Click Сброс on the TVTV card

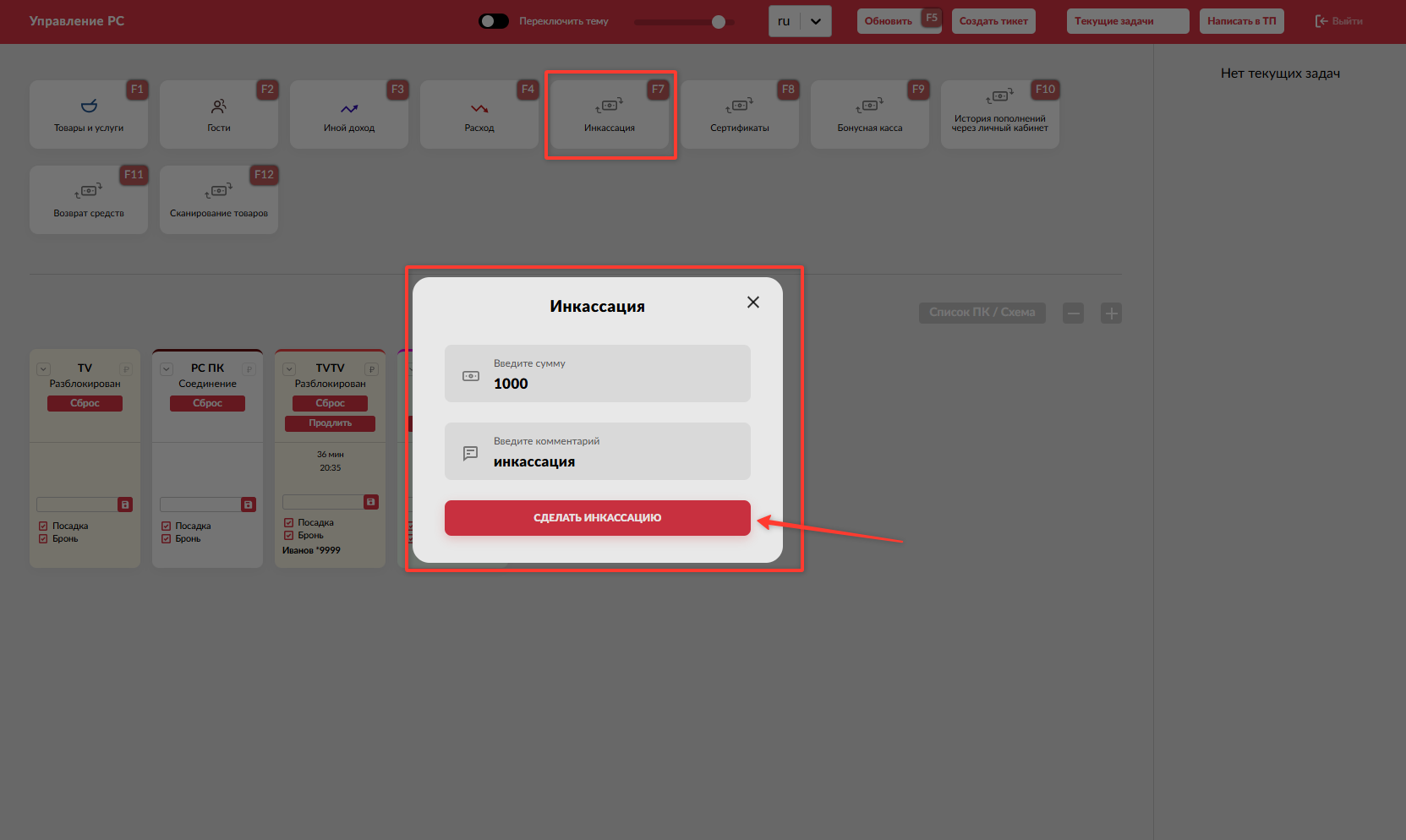point(330,403)
